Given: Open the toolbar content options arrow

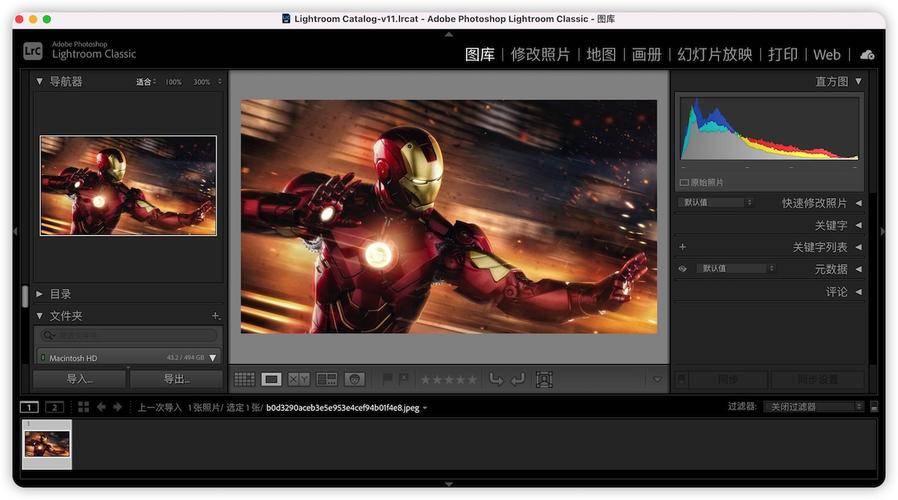Looking at the screenshot, I should pyautogui.click(x=657, y=379).
